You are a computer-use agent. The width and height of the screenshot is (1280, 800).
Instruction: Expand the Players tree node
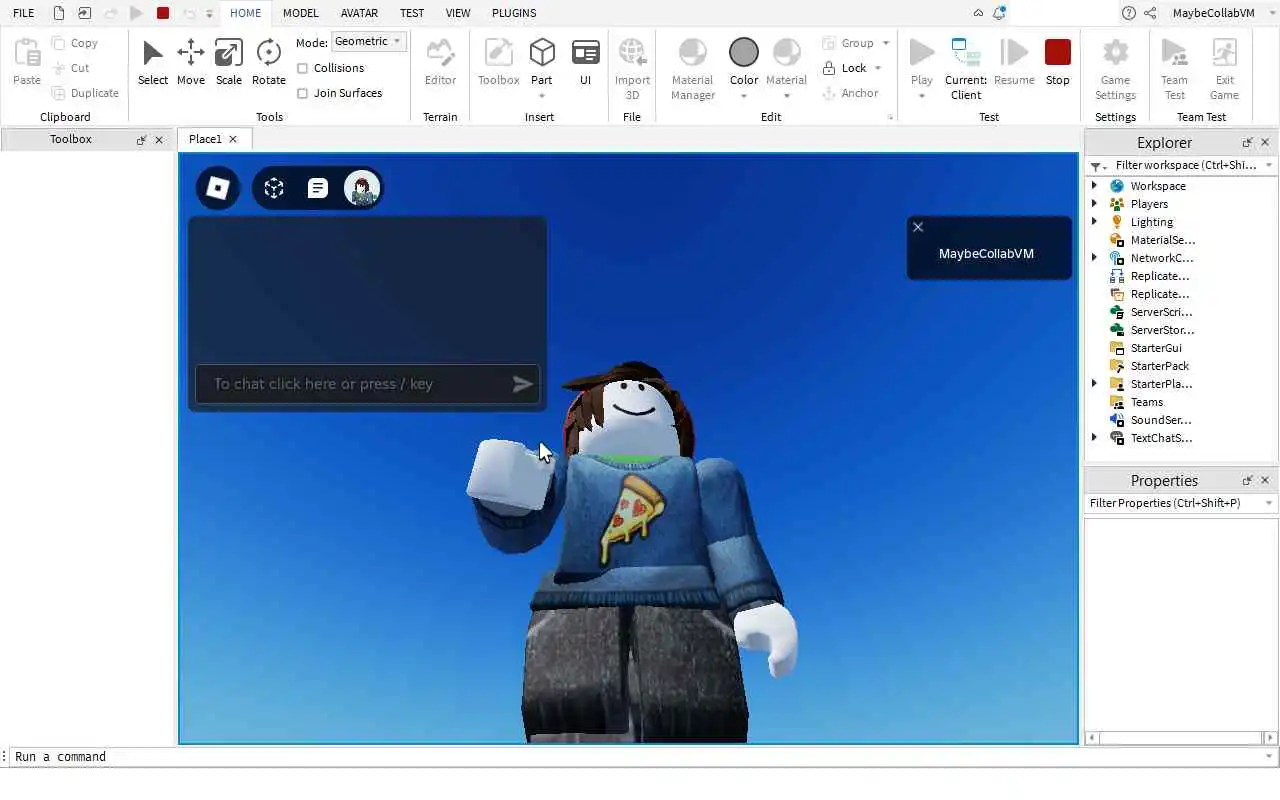point(1094,204)
